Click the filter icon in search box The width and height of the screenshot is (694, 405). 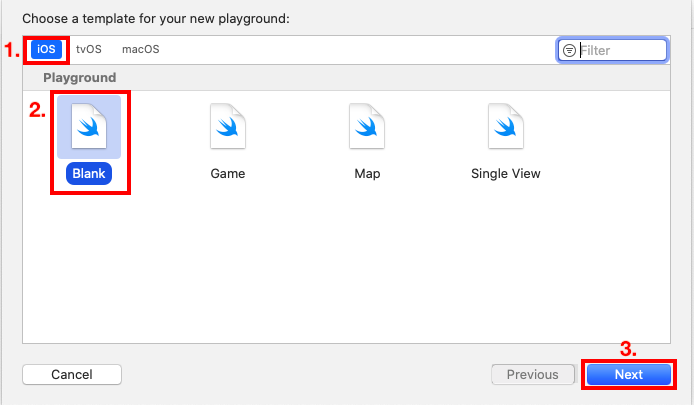(569, 50)
